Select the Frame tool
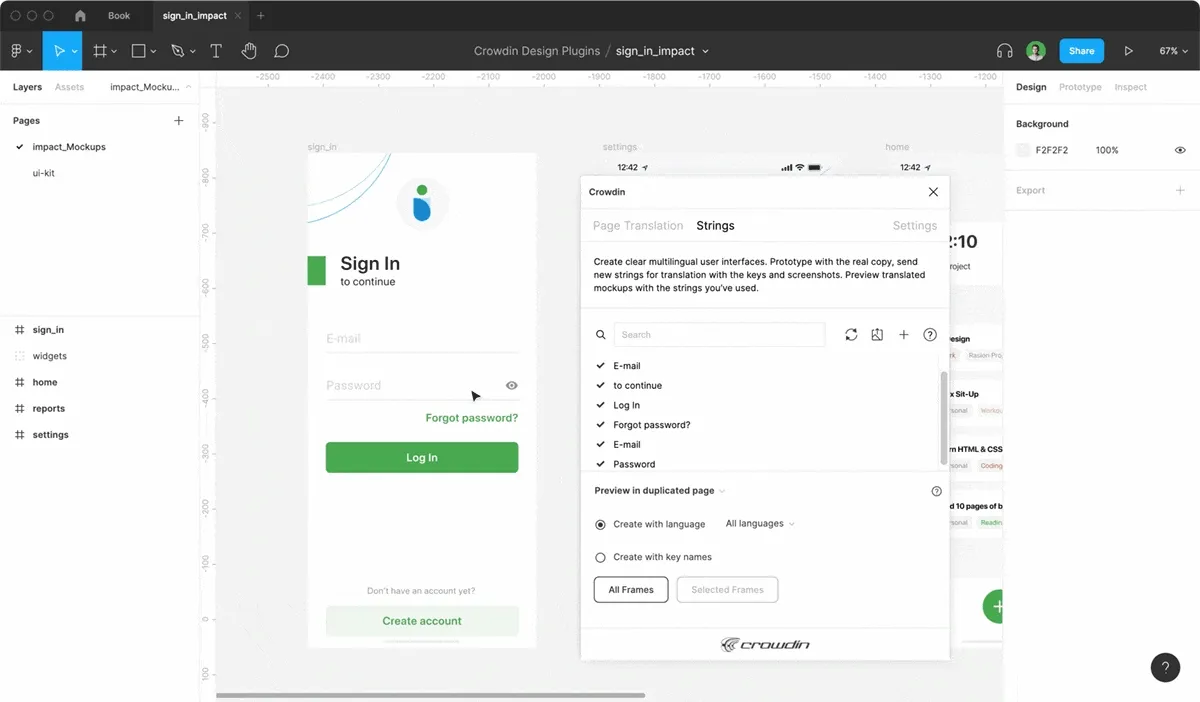This screenshot has width=1200, height=702. coord(98,50)
